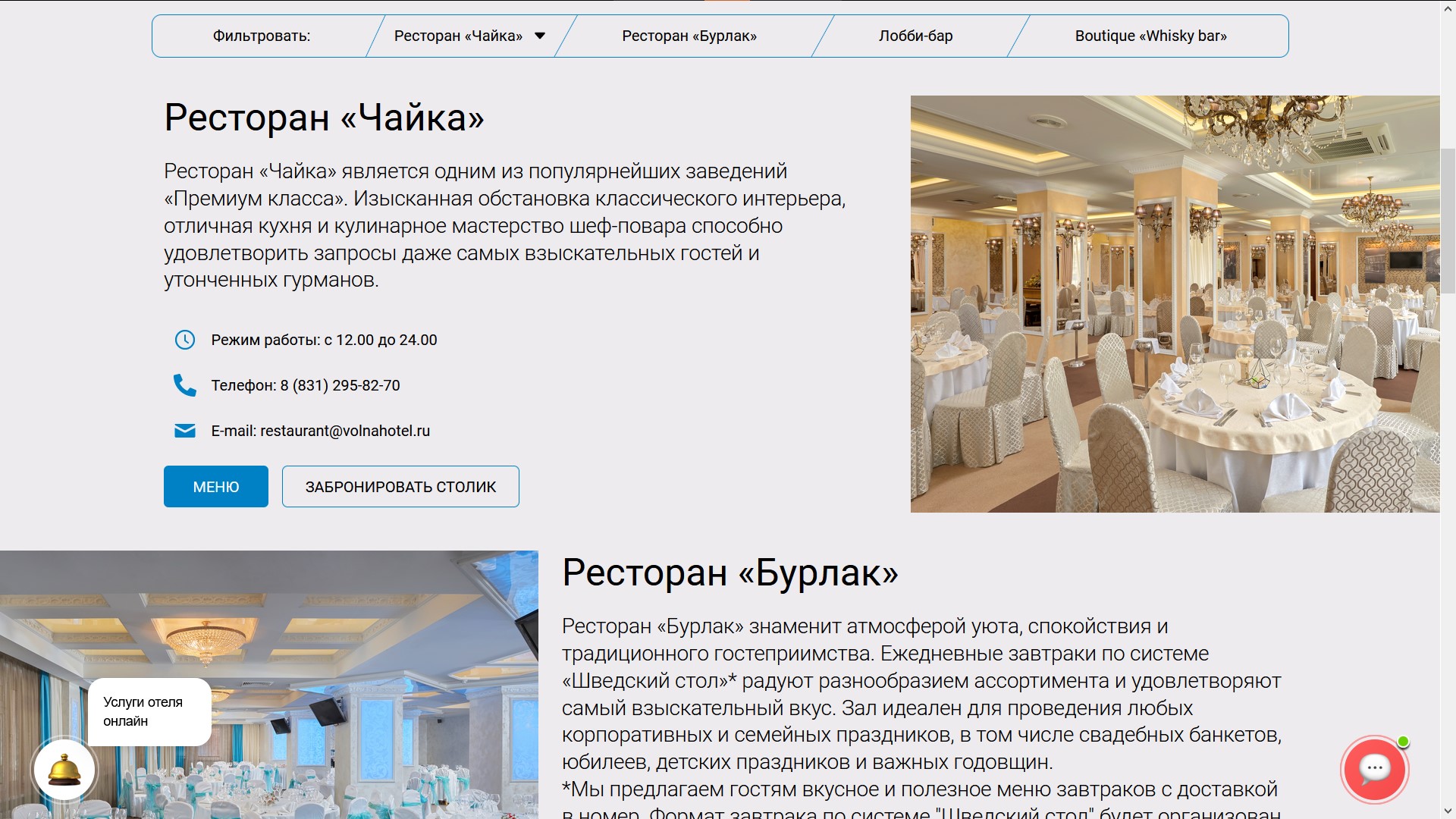Click the phone number 8 (831) 295-82-70

(340, 385)
